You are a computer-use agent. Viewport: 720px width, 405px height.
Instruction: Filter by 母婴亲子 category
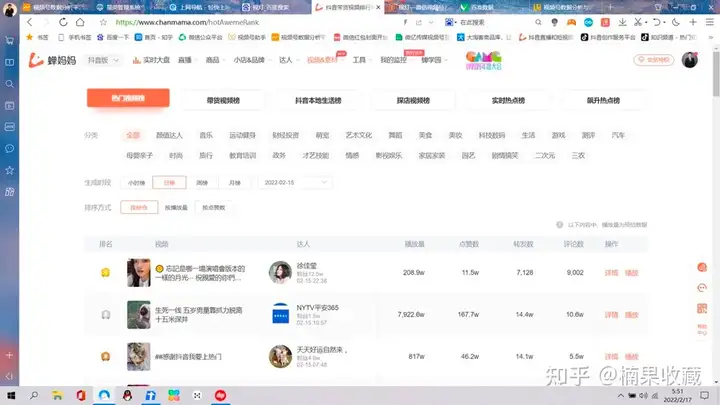coord(140,156)
